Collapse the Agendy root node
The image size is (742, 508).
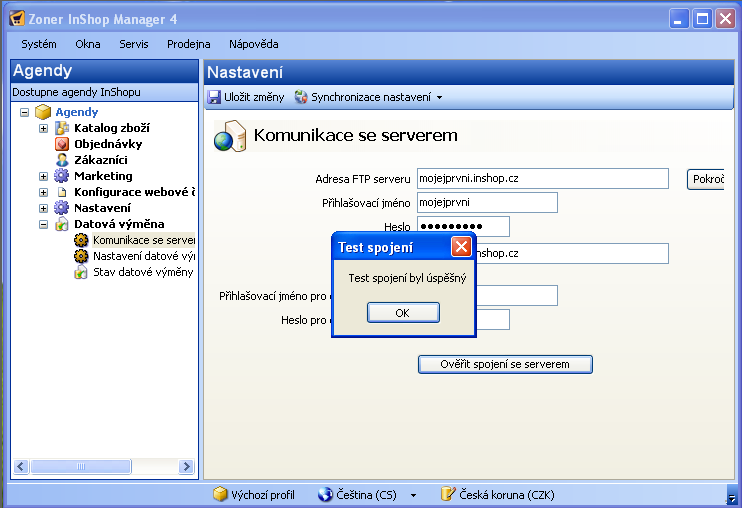coord(25,113)
